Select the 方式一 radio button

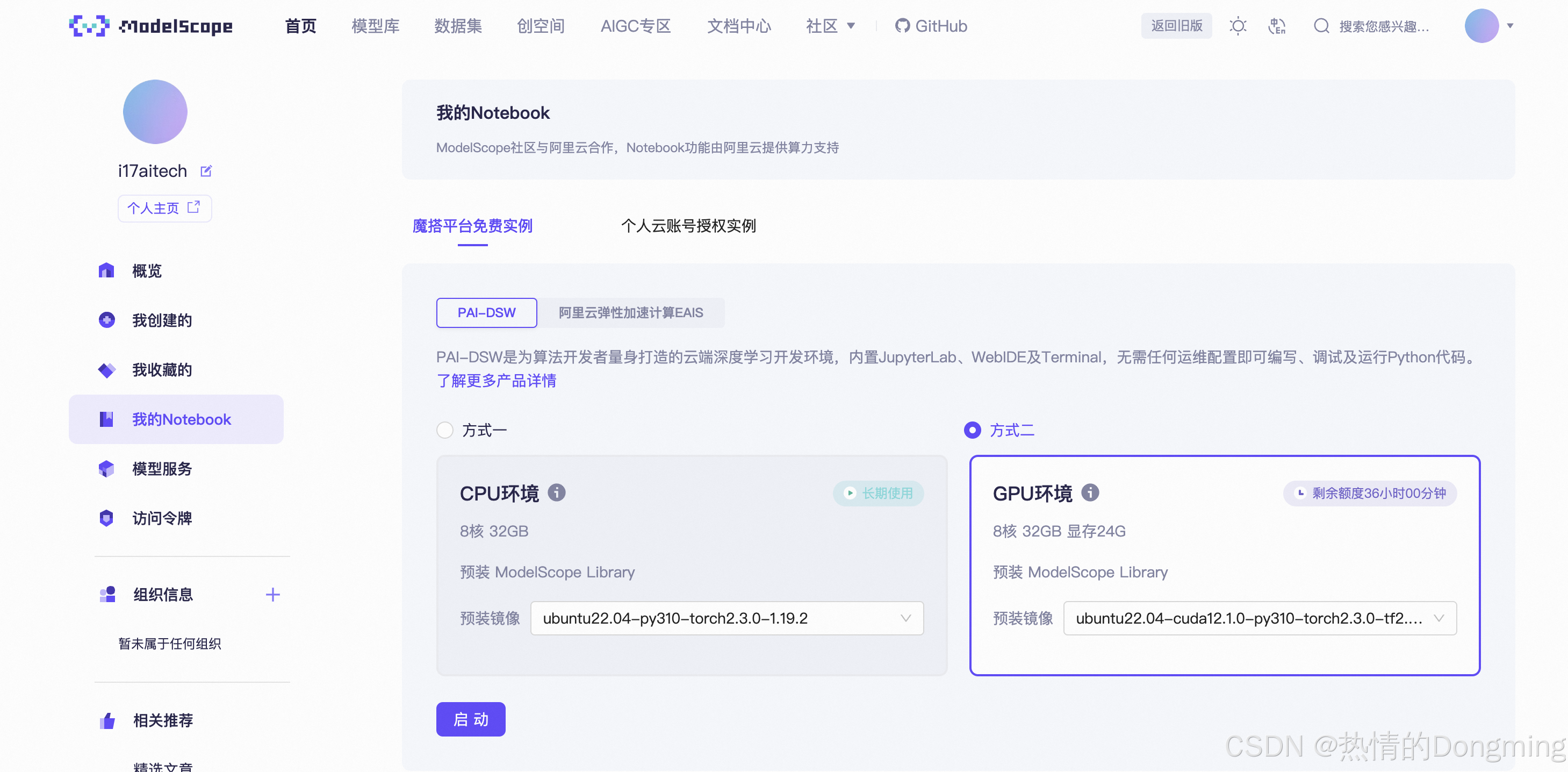[x=445, y=431]
